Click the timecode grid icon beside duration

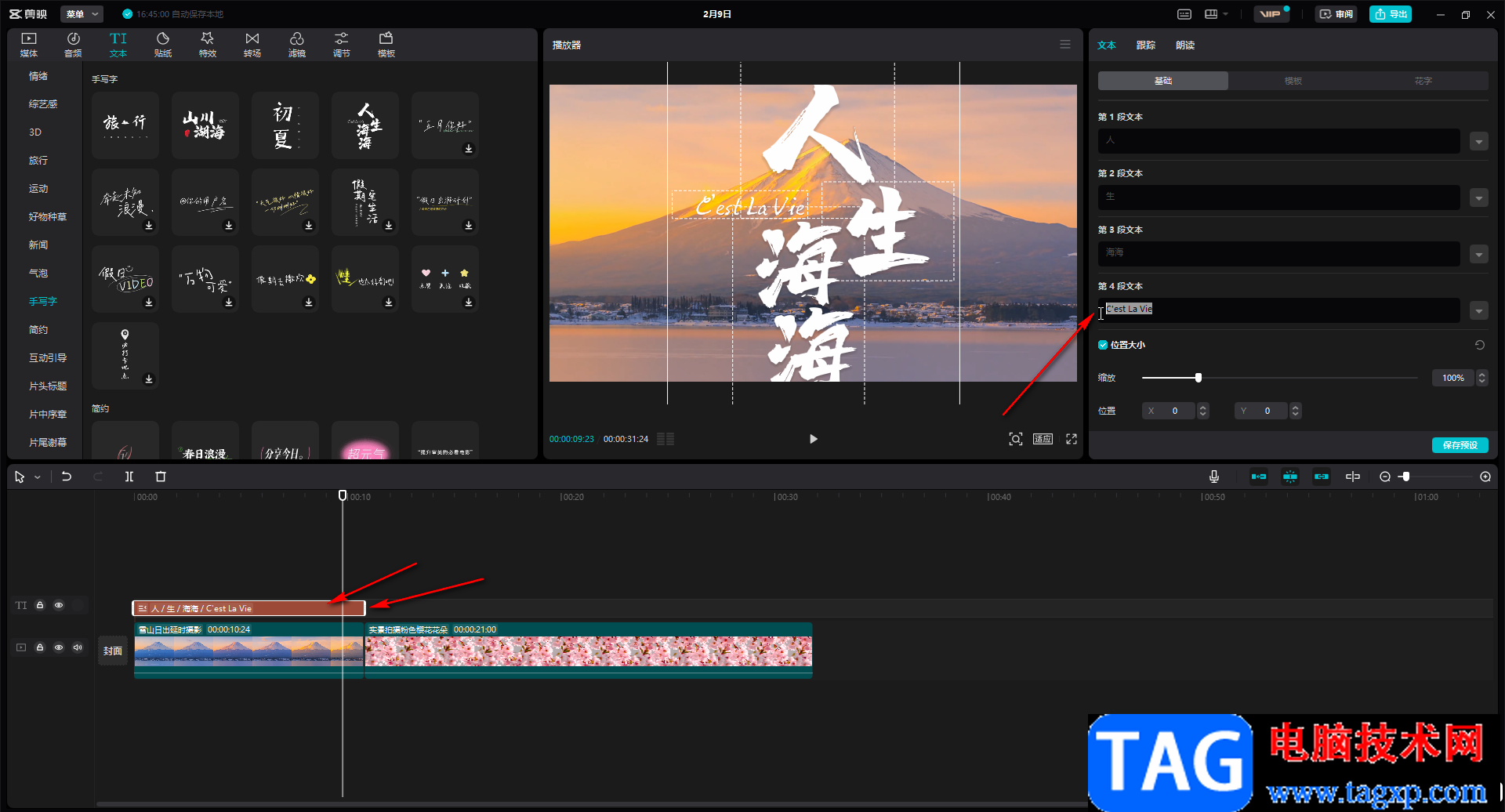click(x=665, y=439)
